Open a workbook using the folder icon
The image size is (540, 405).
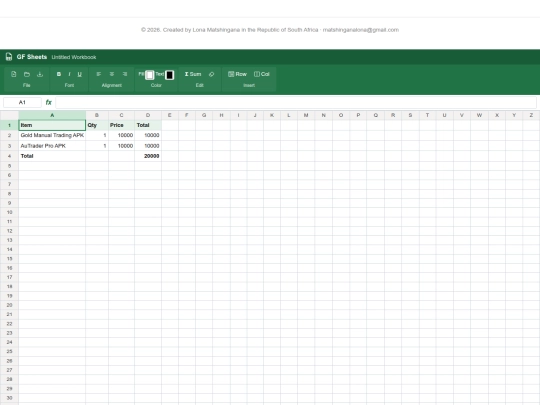[x=27, y=74]
